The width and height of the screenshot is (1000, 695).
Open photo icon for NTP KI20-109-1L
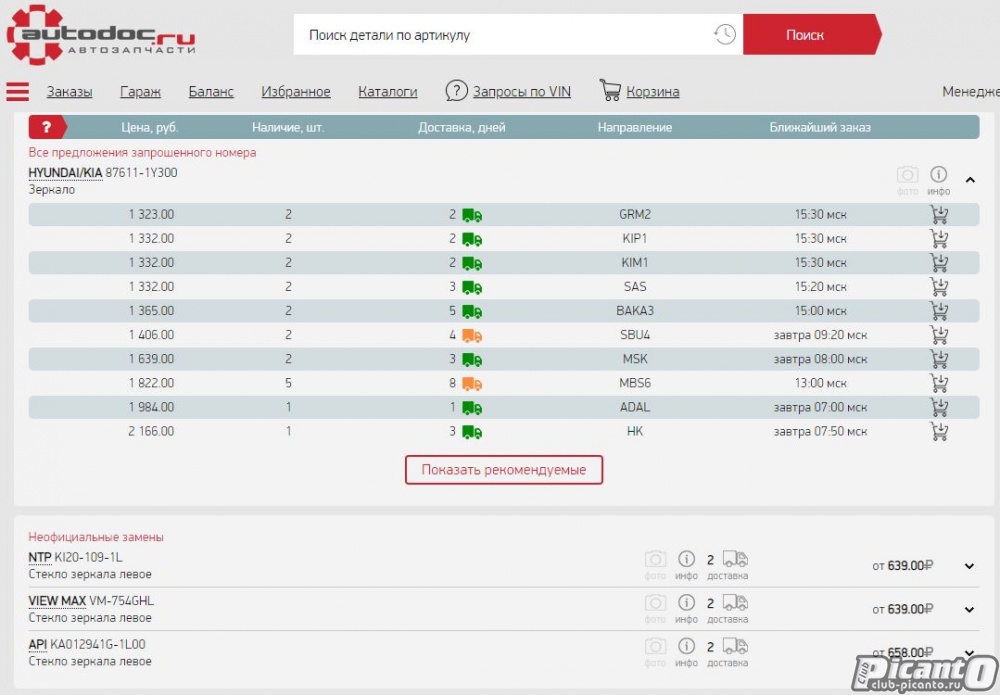point(655,559)
